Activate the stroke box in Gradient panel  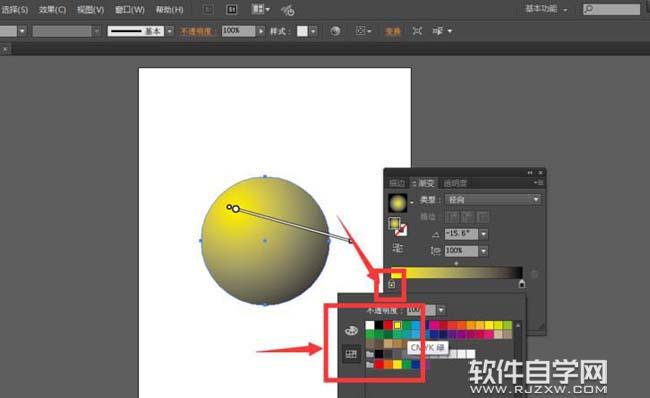coord(401,231)
